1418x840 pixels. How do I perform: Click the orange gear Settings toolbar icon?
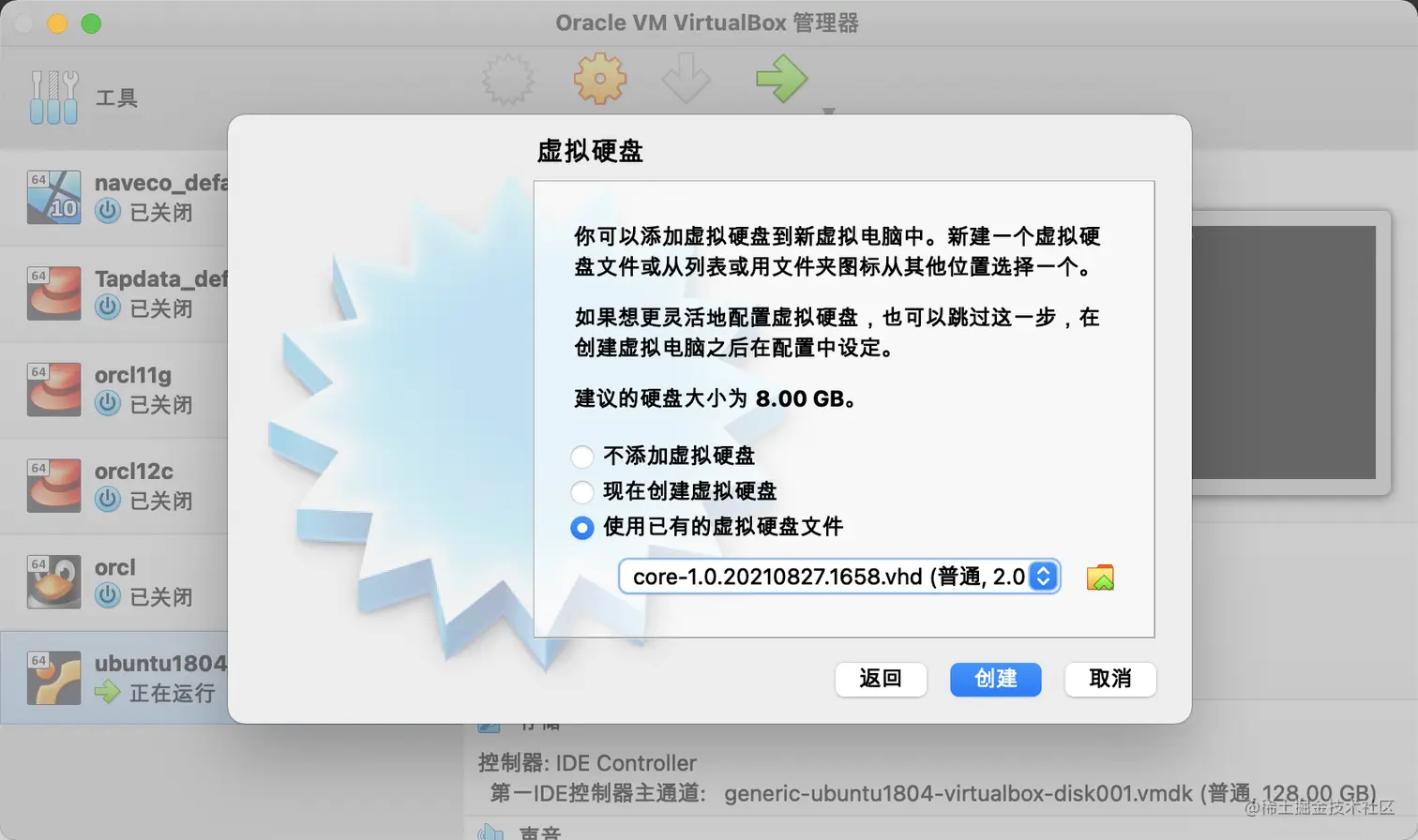click(x=599, y=79)
